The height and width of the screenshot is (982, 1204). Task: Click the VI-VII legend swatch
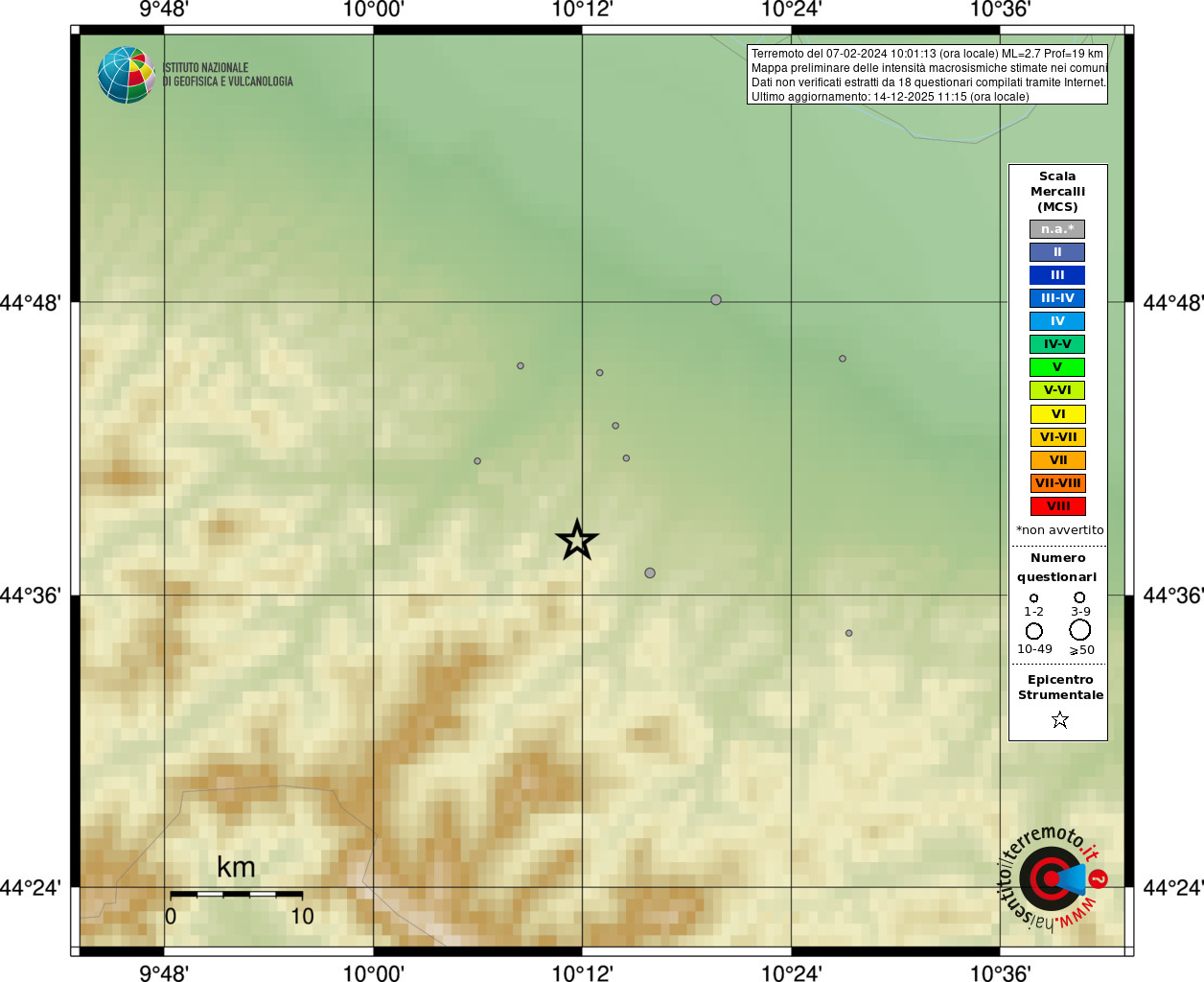click(1057, 437)
